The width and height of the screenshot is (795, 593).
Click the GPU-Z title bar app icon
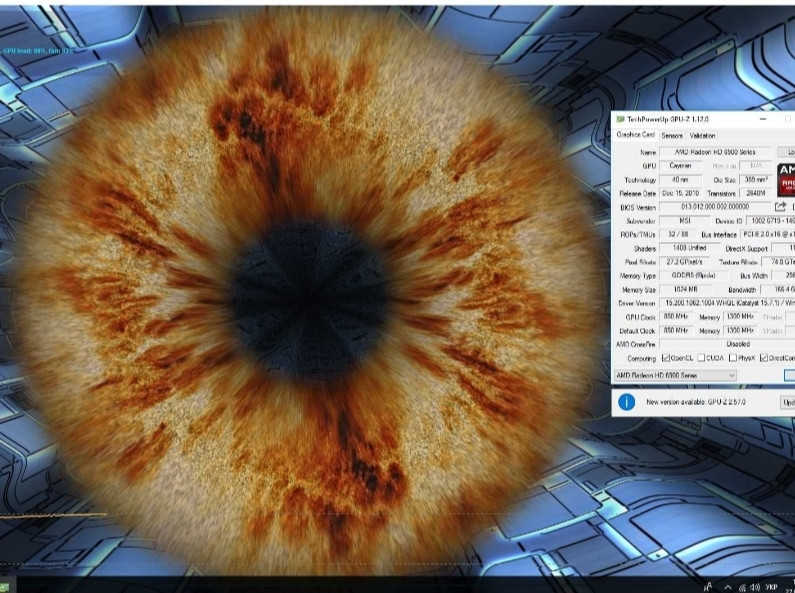point(620,120)
